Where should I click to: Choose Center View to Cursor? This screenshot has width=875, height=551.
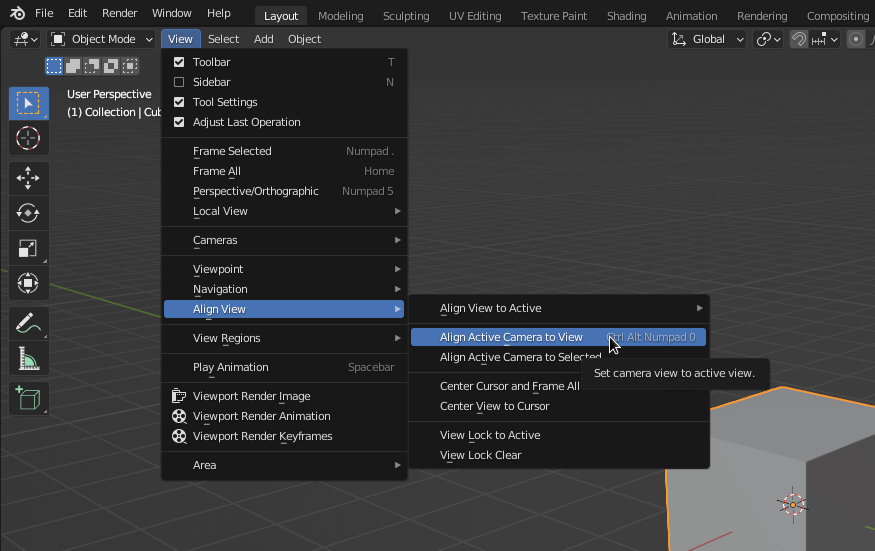[x=494, y=406]
